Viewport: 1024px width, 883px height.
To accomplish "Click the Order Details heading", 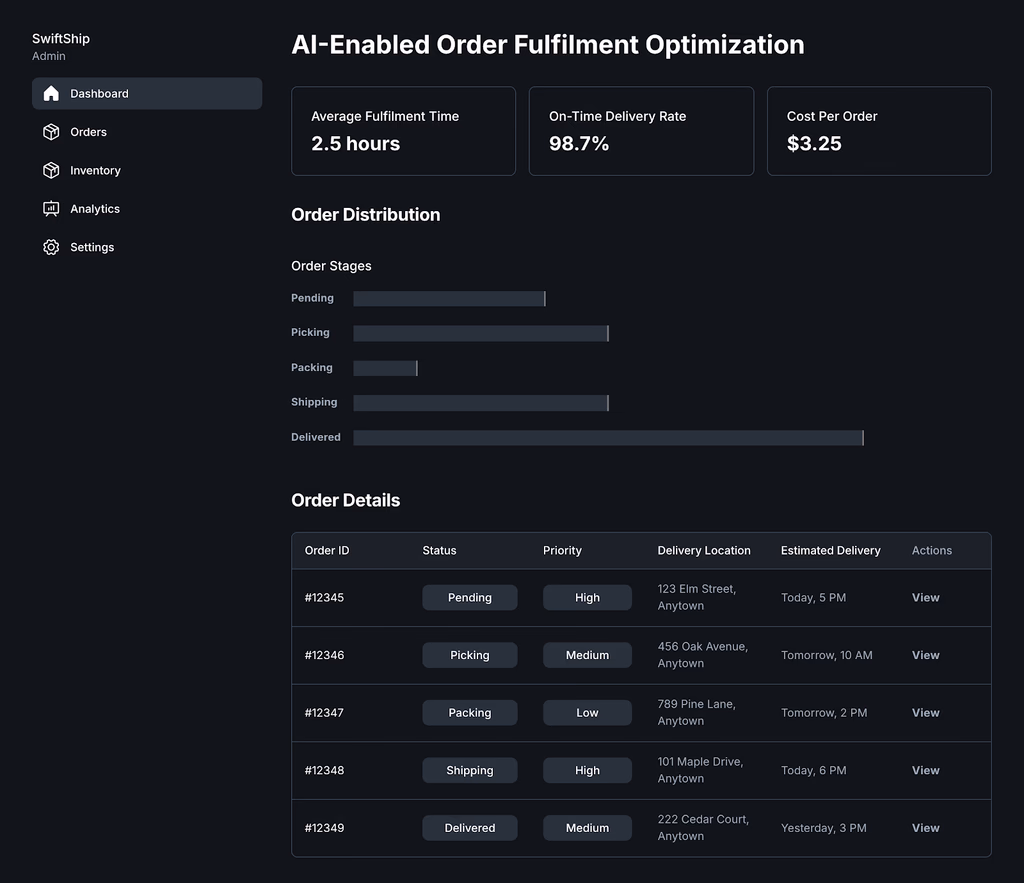I will point(345,500).
